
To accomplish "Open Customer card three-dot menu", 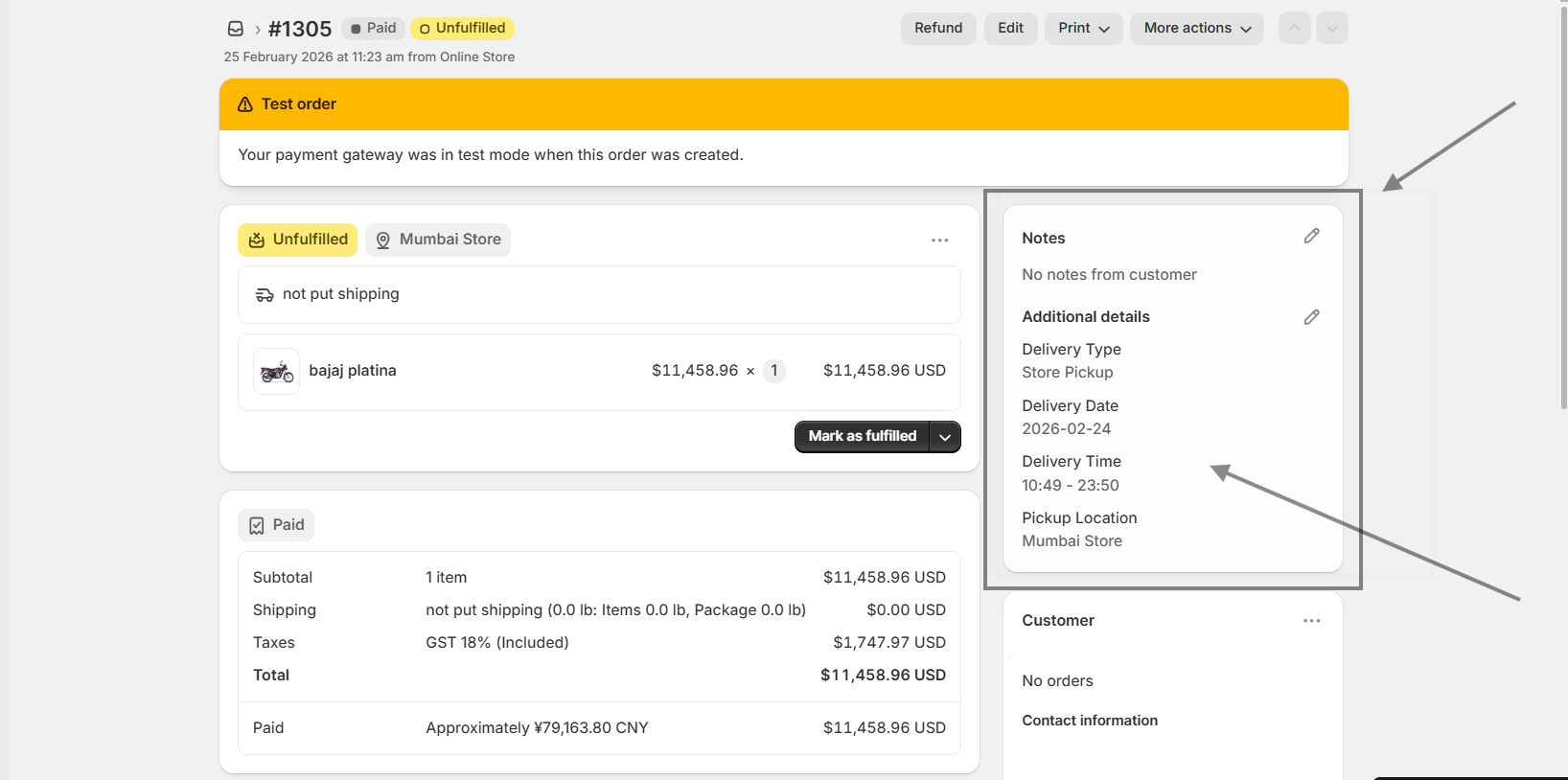I will click(x=1311, y=621).
